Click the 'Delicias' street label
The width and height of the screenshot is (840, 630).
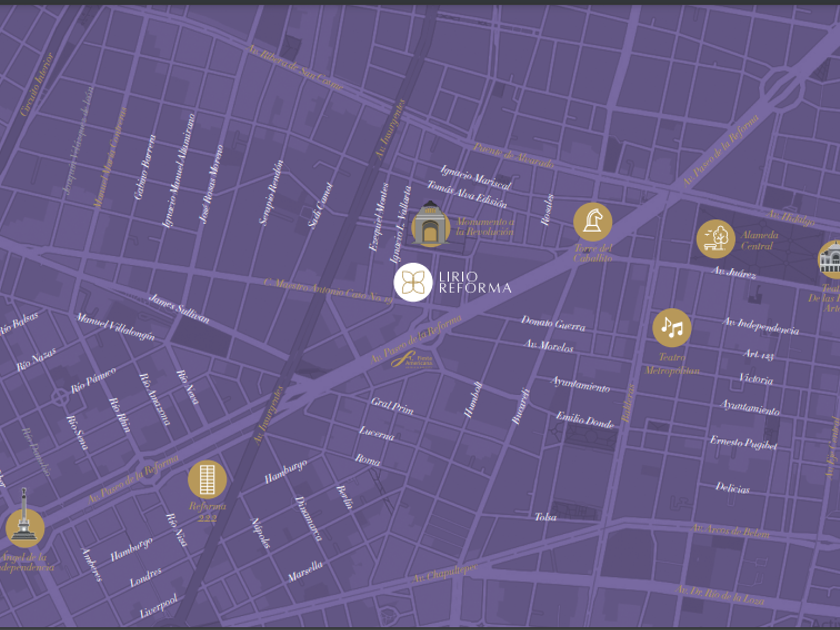click(x=732, y=488)
